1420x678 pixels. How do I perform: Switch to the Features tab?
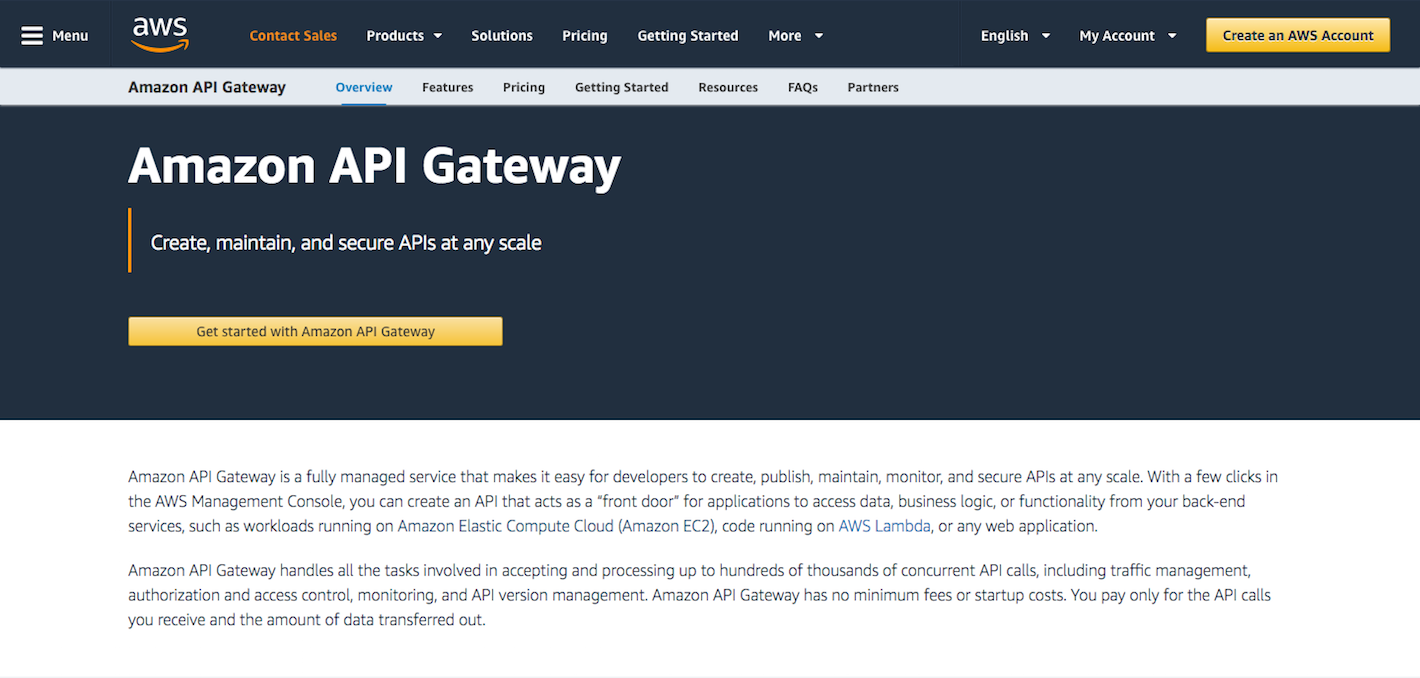[x=447, y=87]
